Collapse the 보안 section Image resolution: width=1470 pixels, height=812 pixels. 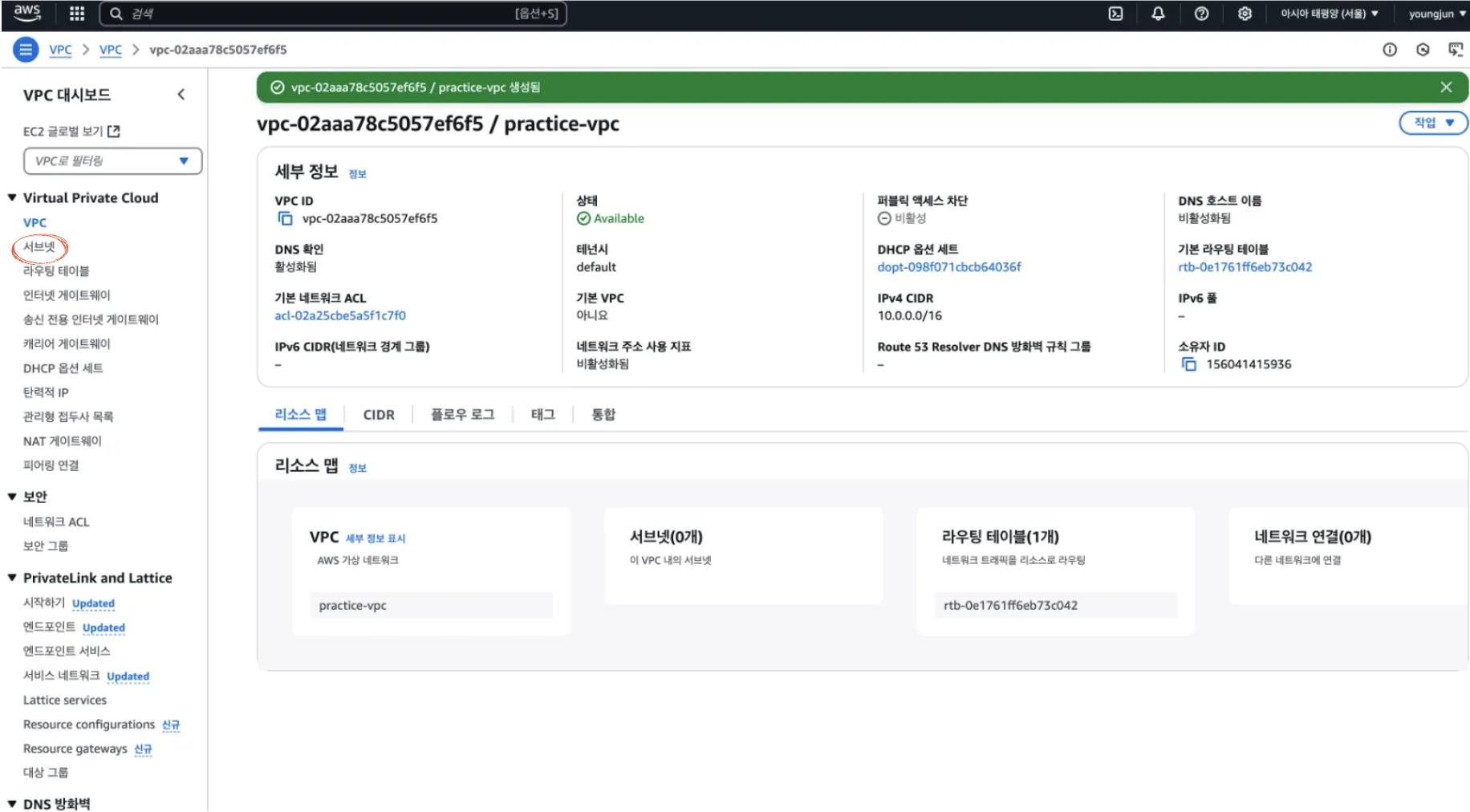click(12, 497)
